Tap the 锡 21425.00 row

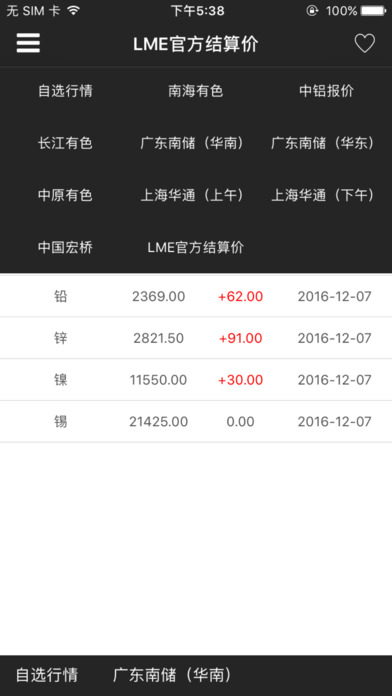(x=196, y=422)
